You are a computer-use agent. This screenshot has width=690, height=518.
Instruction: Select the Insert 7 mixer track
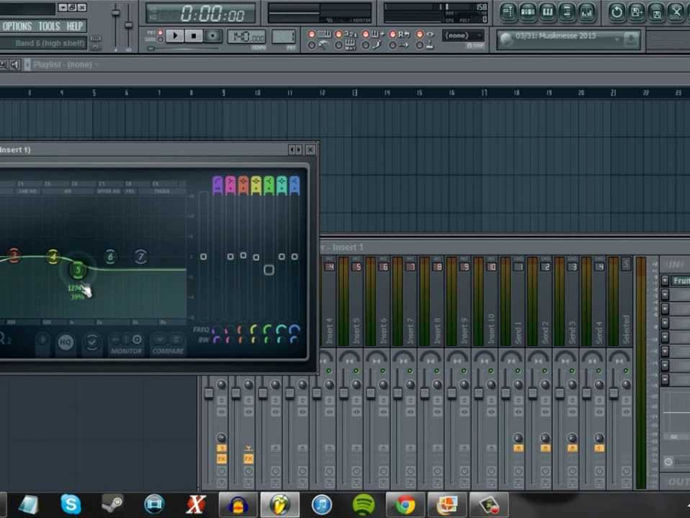(411, 301)
